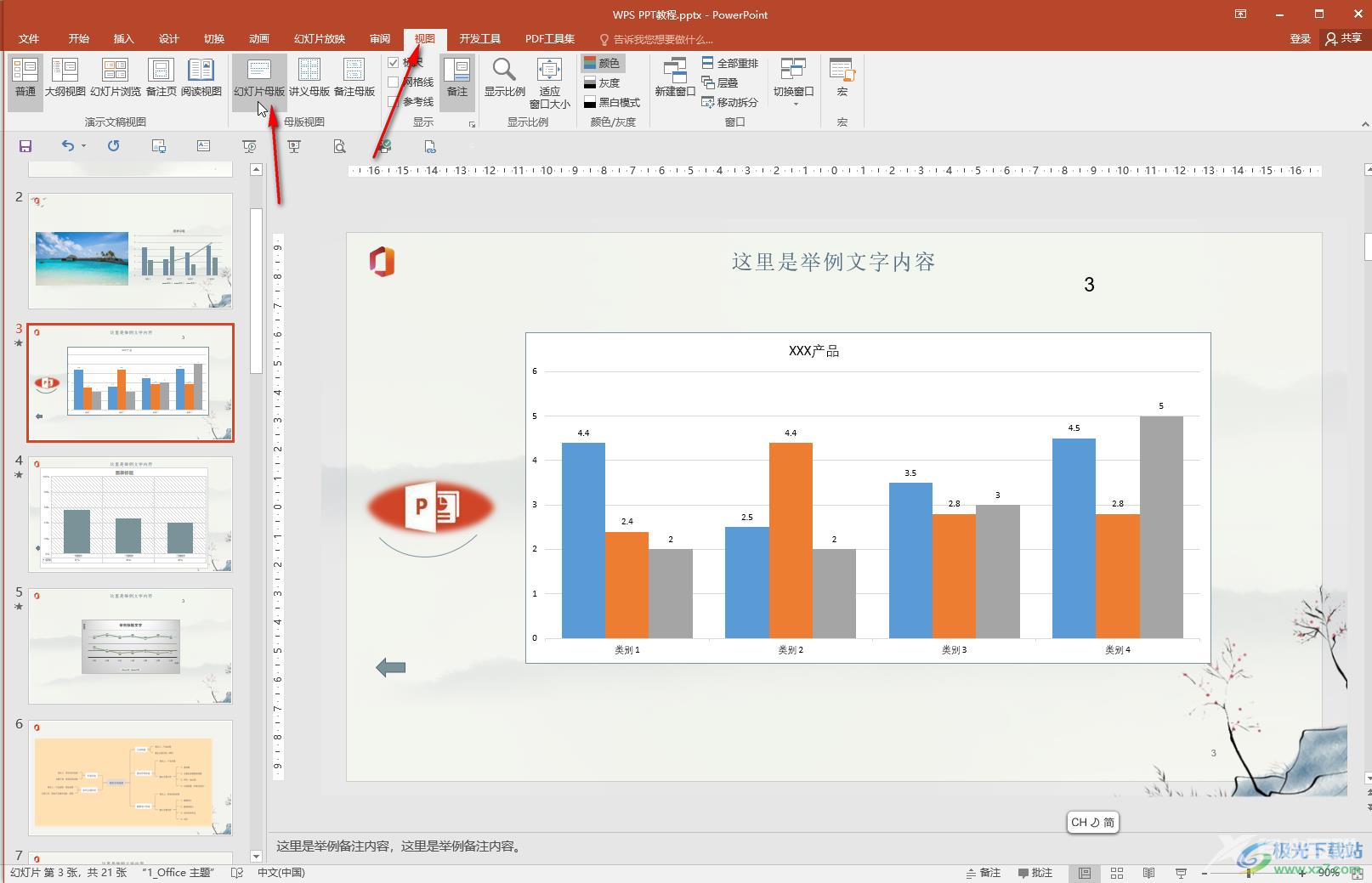Click the Share (共享) button
This screenshot has width=1372, height=883.
pyautogui.click(x=1344, y=39)
